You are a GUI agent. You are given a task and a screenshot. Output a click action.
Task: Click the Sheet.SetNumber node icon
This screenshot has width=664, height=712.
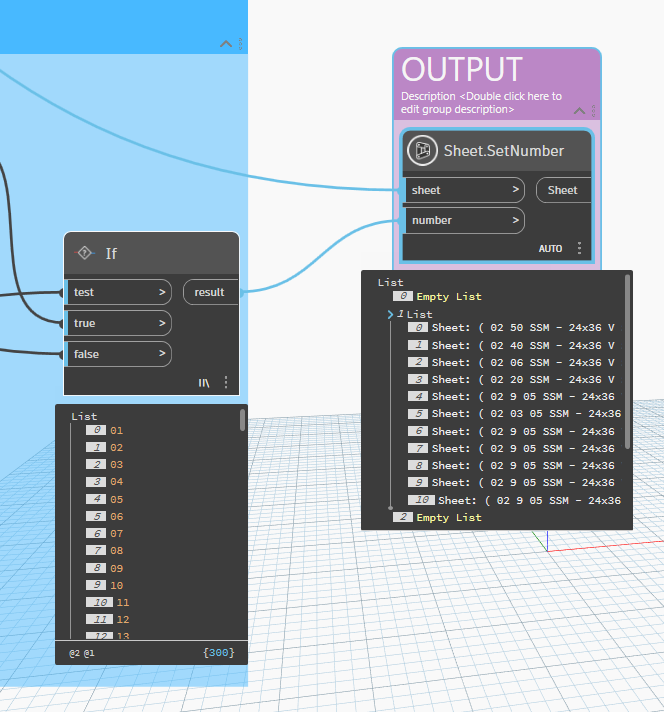(x=422, y=150)
